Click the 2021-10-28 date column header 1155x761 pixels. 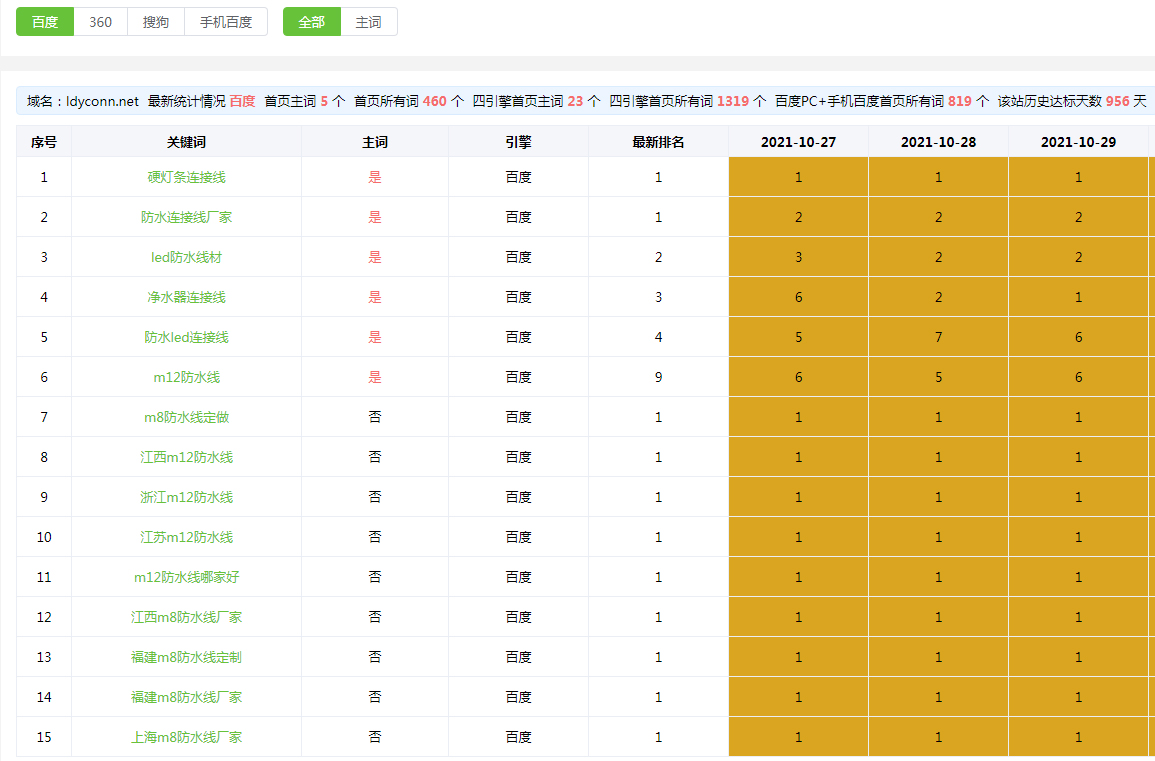[x=938, y=142]
